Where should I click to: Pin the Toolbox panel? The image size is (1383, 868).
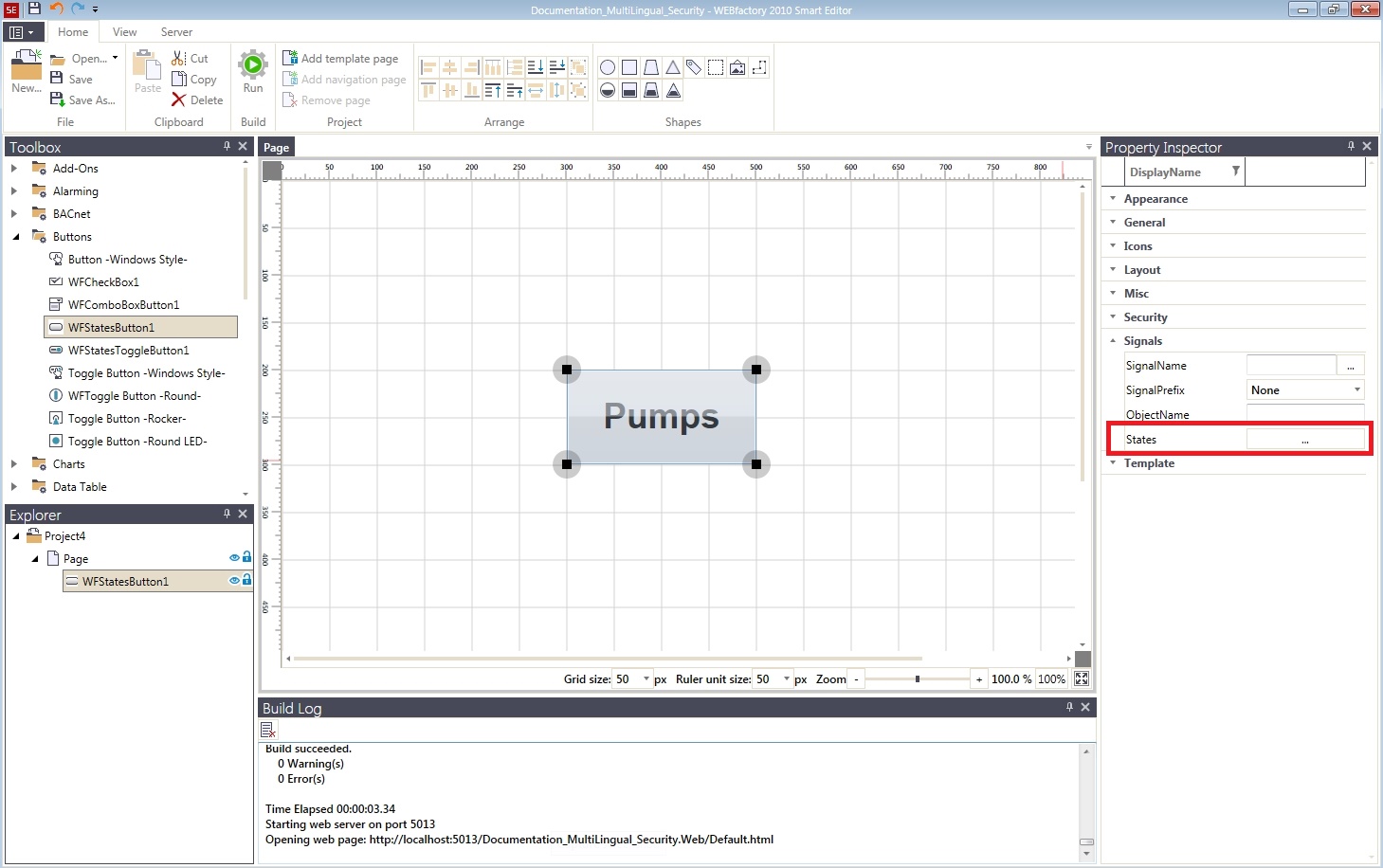[227, 146]
